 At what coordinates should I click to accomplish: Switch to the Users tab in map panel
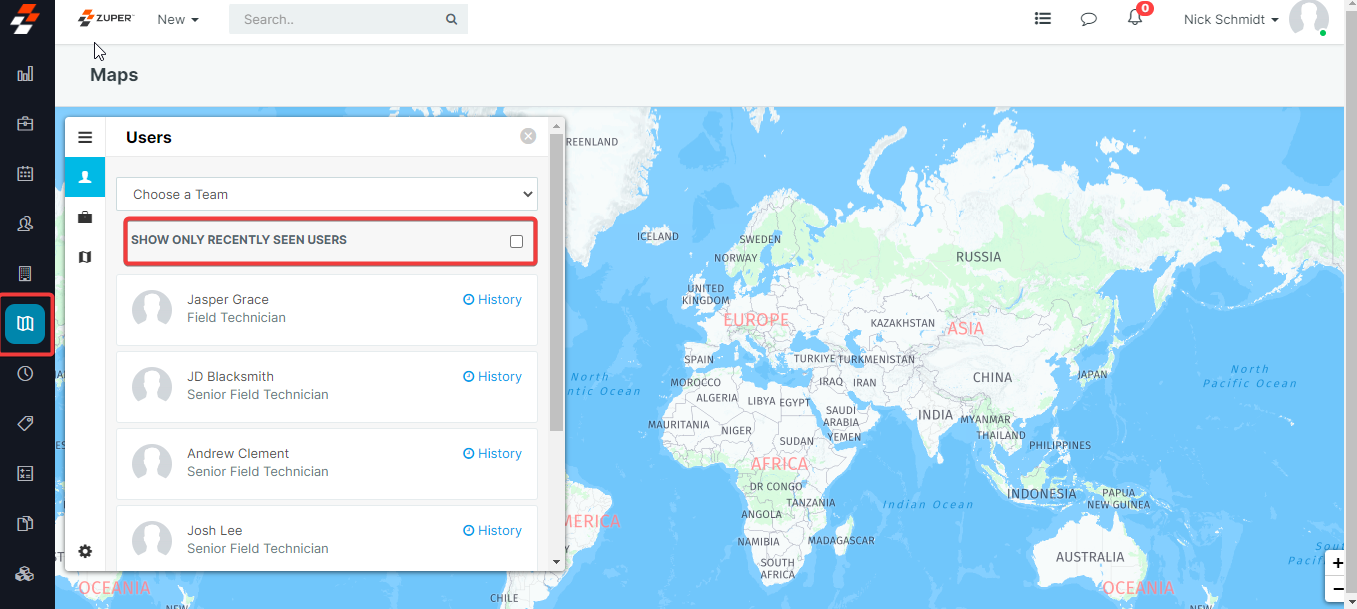pyautogui.click(x=85, y=177)
